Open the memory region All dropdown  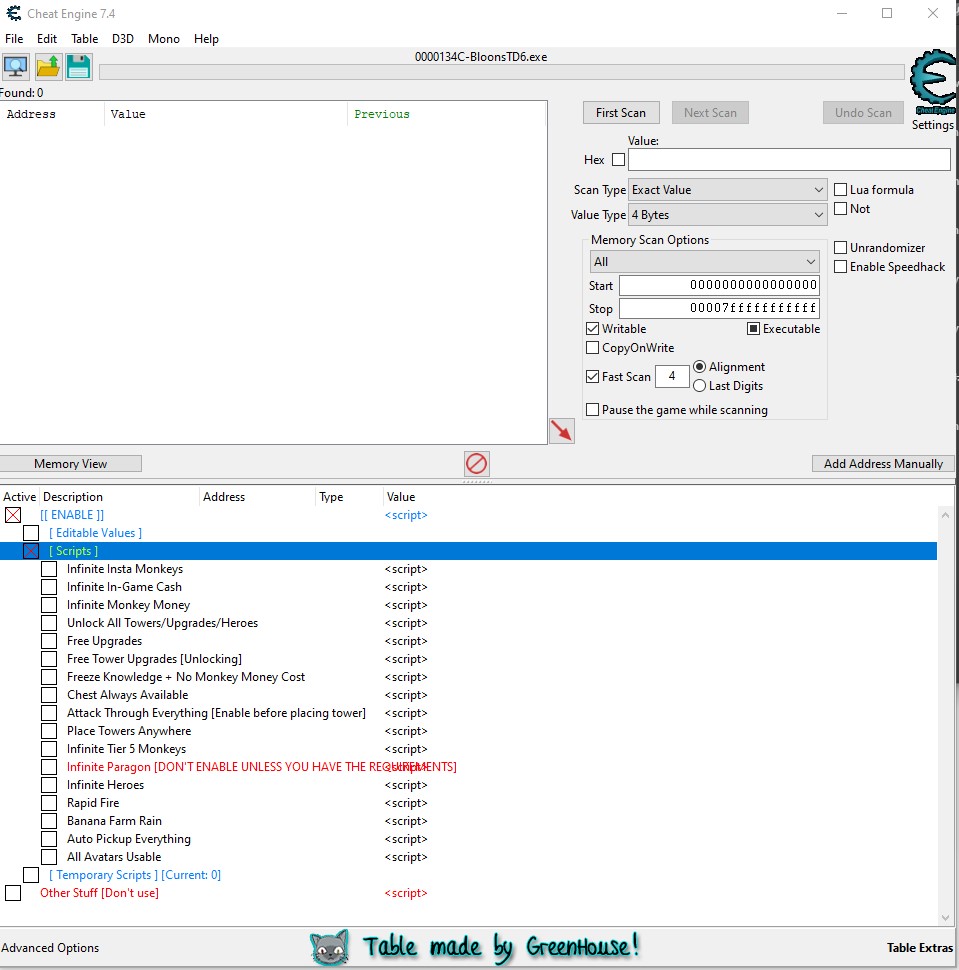[x=705, y=262]
